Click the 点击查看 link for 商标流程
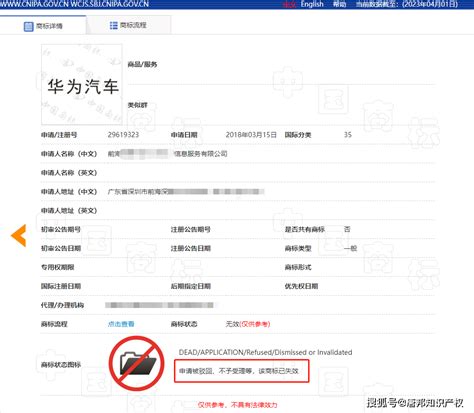Screen dimensions: 474x413 pos(121,324)
